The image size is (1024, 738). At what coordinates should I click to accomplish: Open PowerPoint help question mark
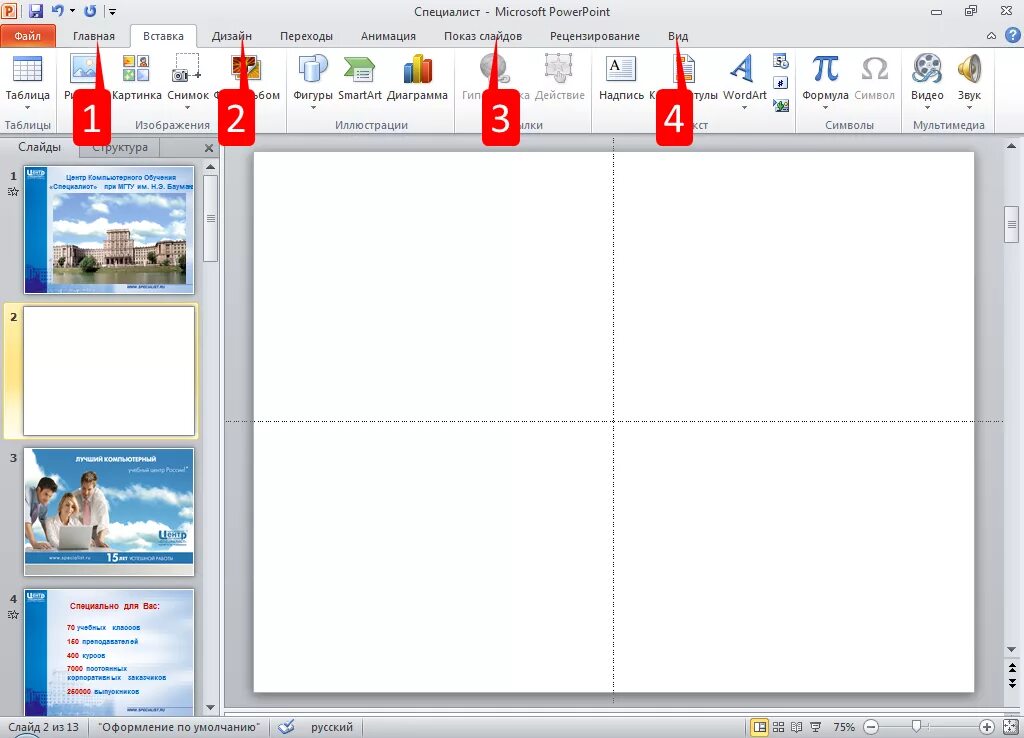click(x=1012, y=35)
